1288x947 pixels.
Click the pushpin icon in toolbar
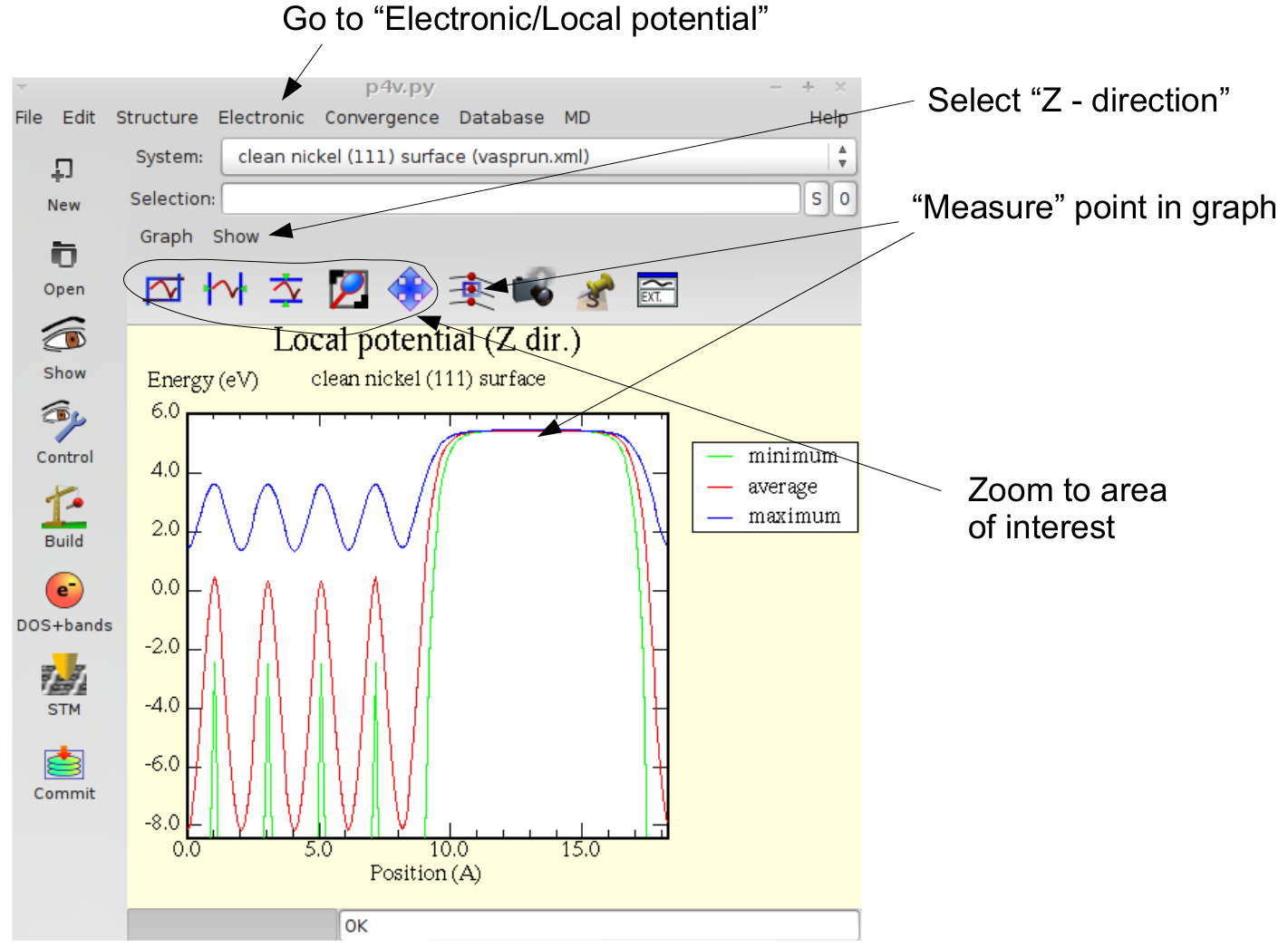coord(596,290)
